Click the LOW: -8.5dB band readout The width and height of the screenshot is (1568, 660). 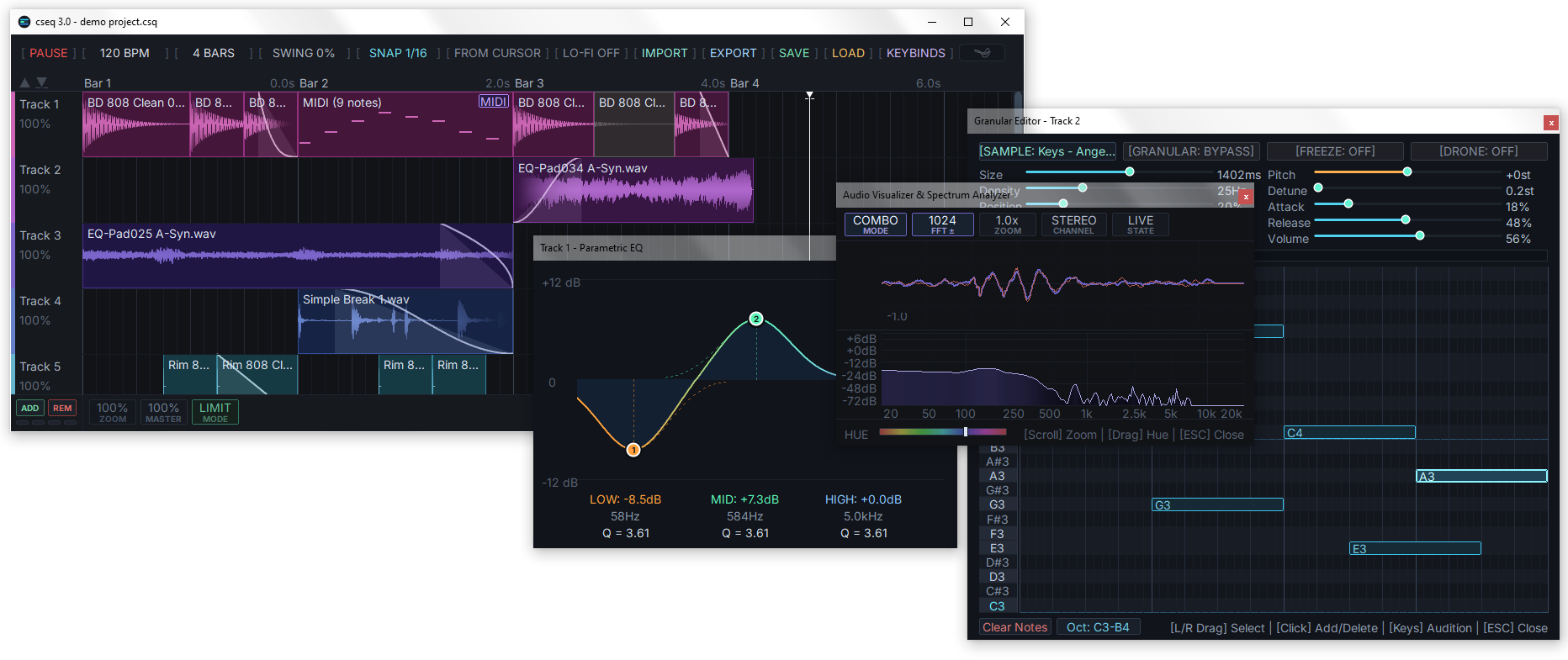point(625,499)
